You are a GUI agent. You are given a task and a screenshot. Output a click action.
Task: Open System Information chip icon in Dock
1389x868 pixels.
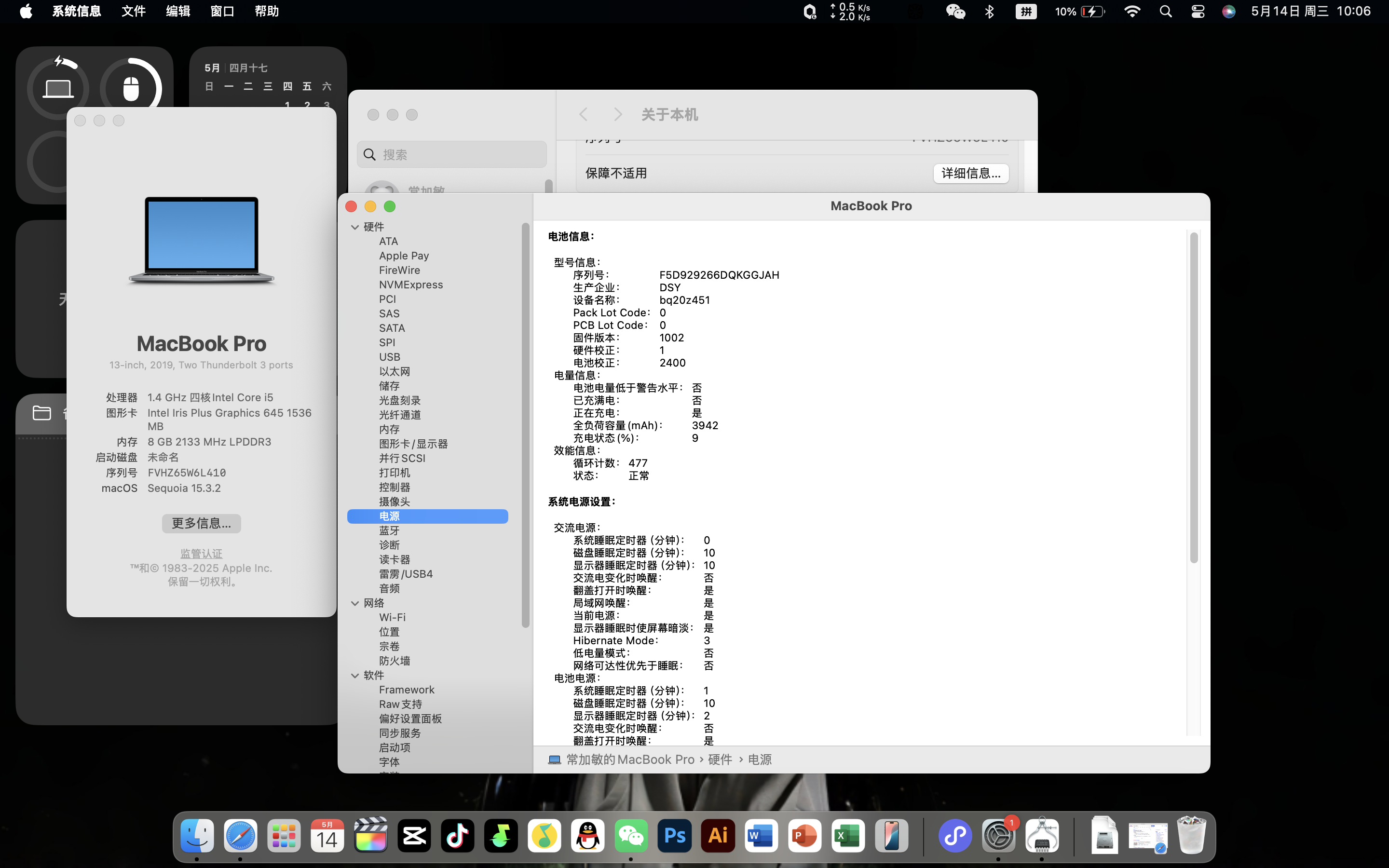[1042, 836]
